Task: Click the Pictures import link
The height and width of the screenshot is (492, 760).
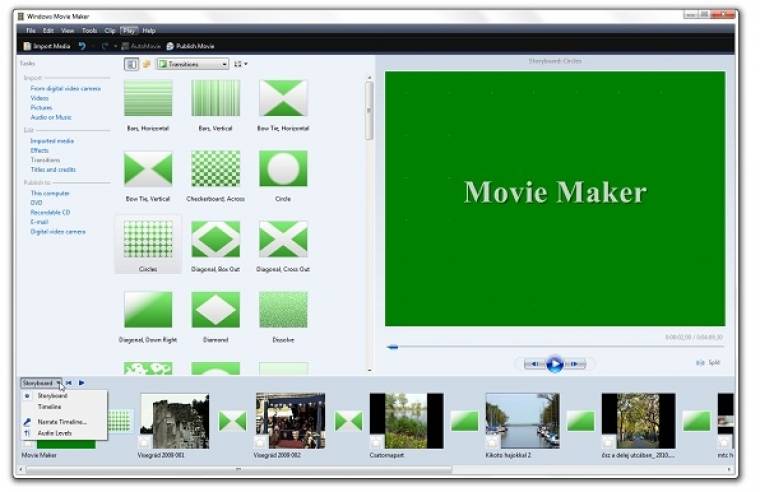Action: (x=41, y=108)
